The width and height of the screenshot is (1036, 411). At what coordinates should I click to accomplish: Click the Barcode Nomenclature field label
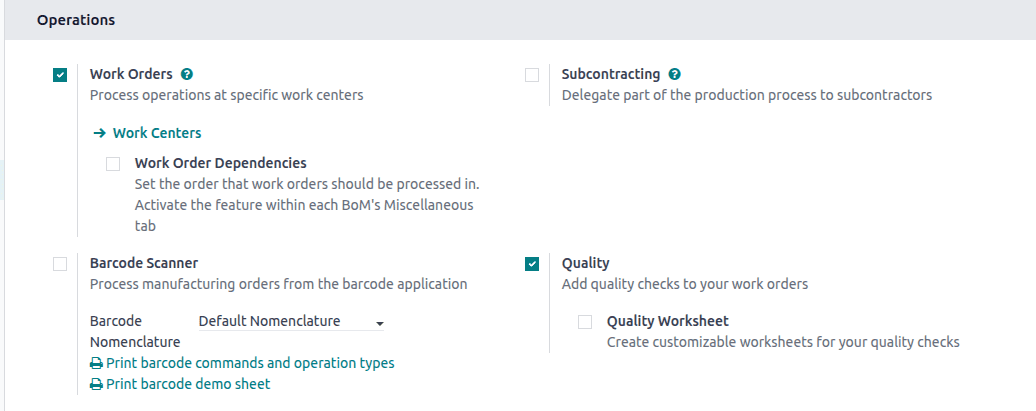[x=135, y=332]
